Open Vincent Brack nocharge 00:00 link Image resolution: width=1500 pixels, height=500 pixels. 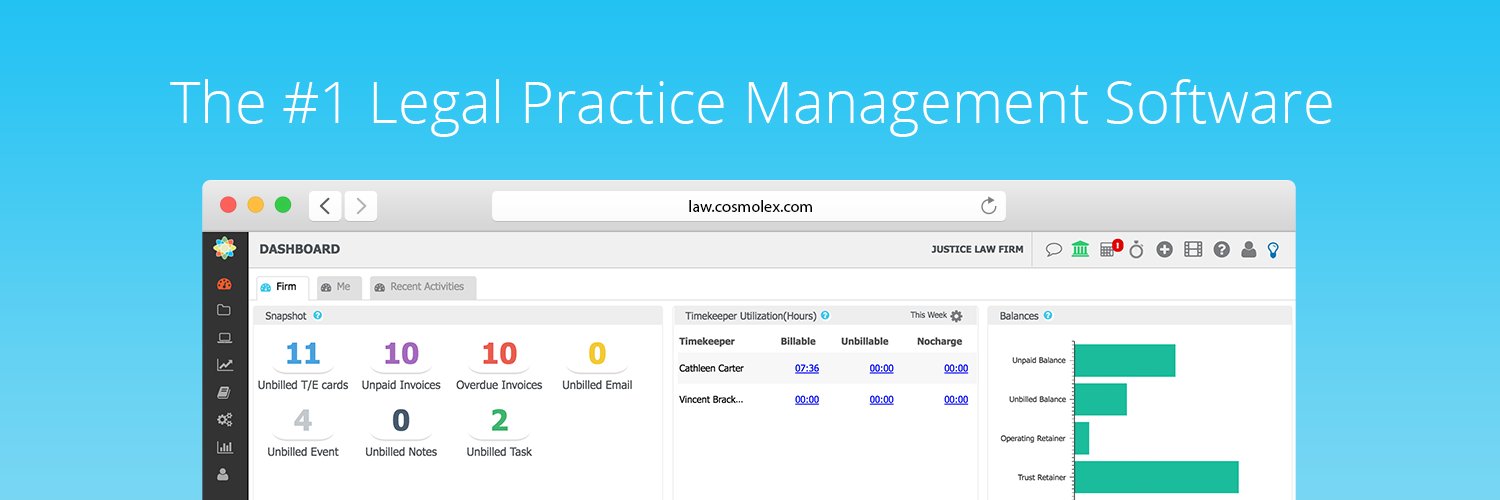point(956,399)
